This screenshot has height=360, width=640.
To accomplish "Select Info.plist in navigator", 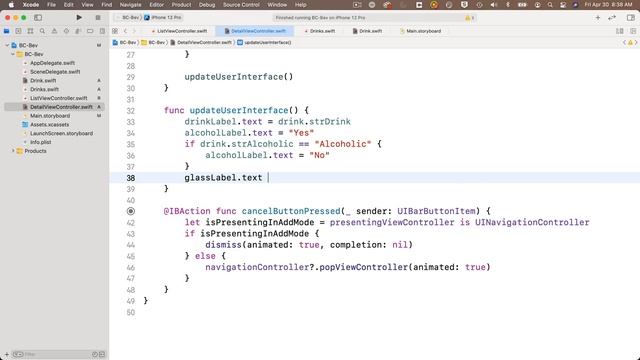I will [40, 142].
